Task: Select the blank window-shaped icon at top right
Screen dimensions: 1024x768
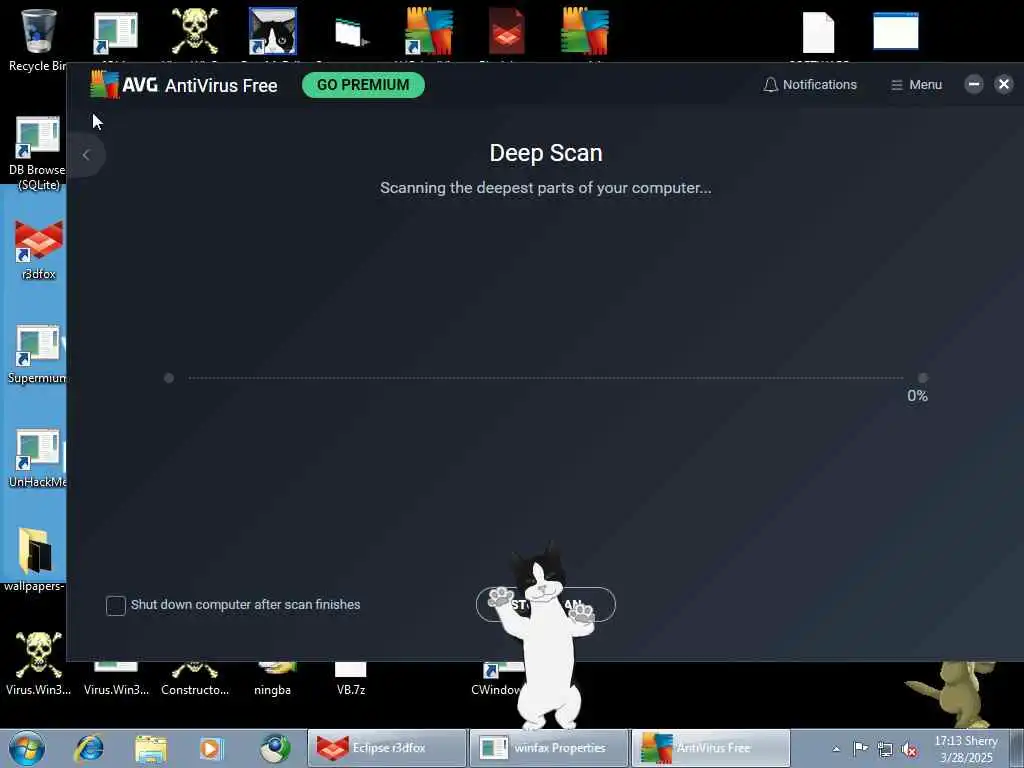Action: (x=896, y=31)
